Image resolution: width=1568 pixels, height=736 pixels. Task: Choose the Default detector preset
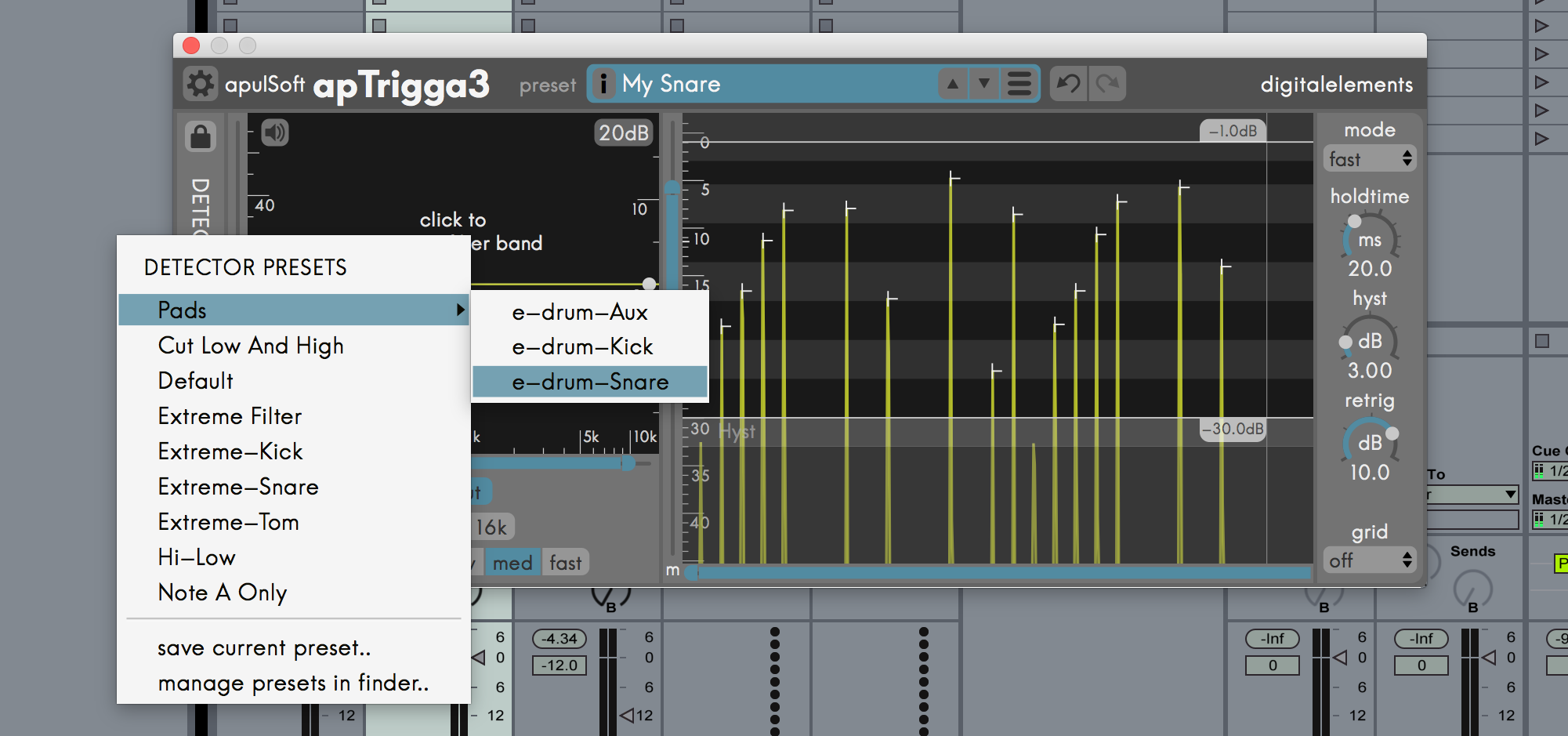(196, 381)
